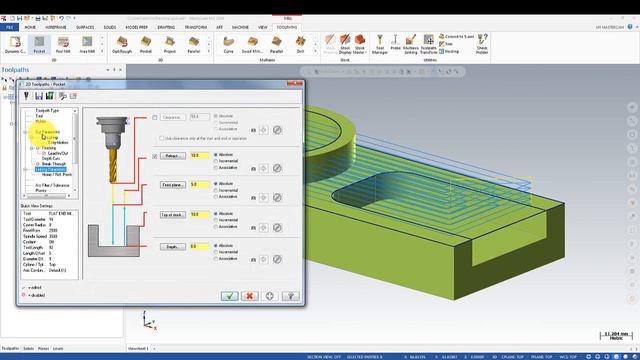Click the save parameters icon in dialog toolbar
This screenshot has width=640, height=360.
coord(39,96)
